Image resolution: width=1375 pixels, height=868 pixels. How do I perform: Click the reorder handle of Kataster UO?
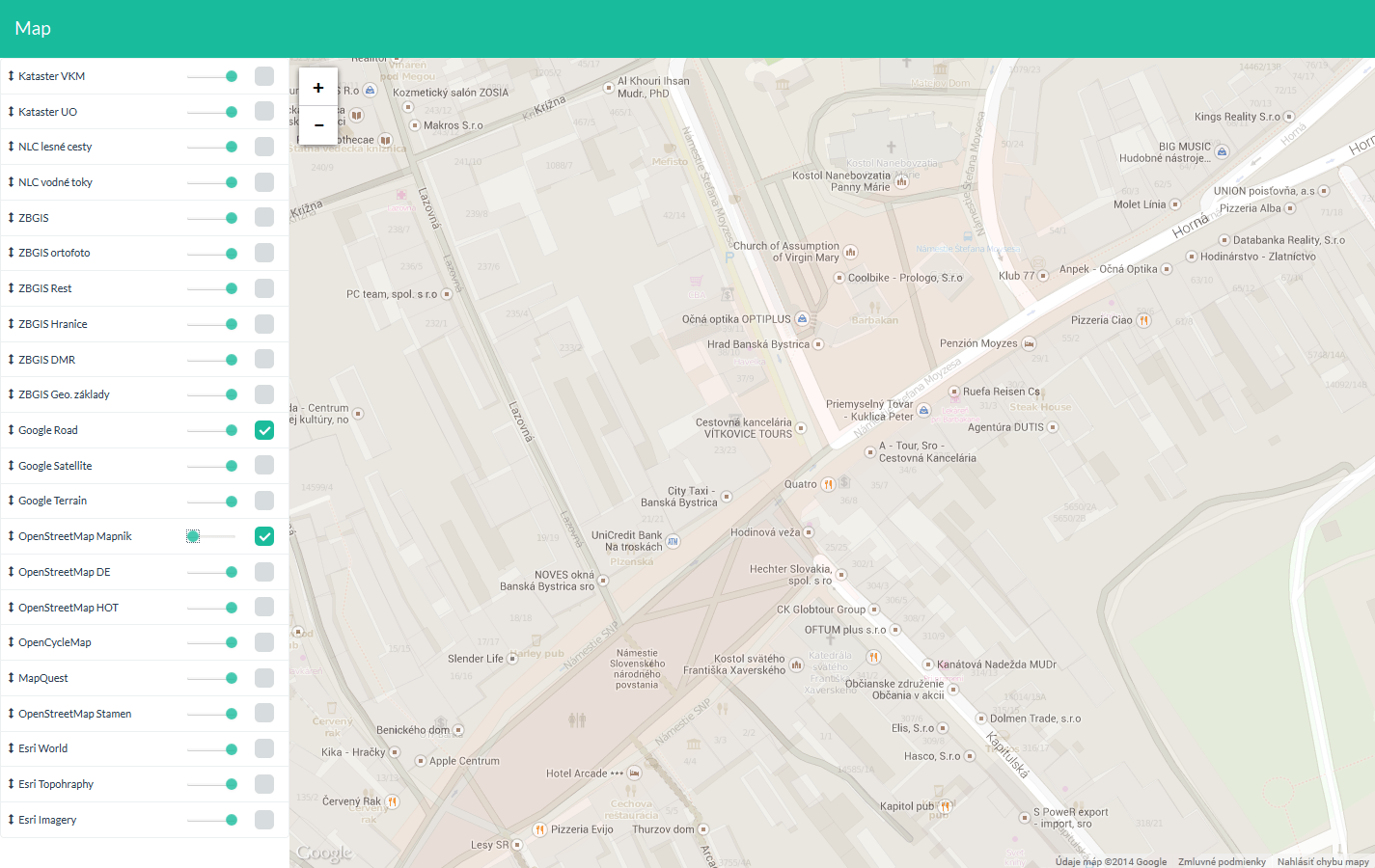tap(11, 111)
